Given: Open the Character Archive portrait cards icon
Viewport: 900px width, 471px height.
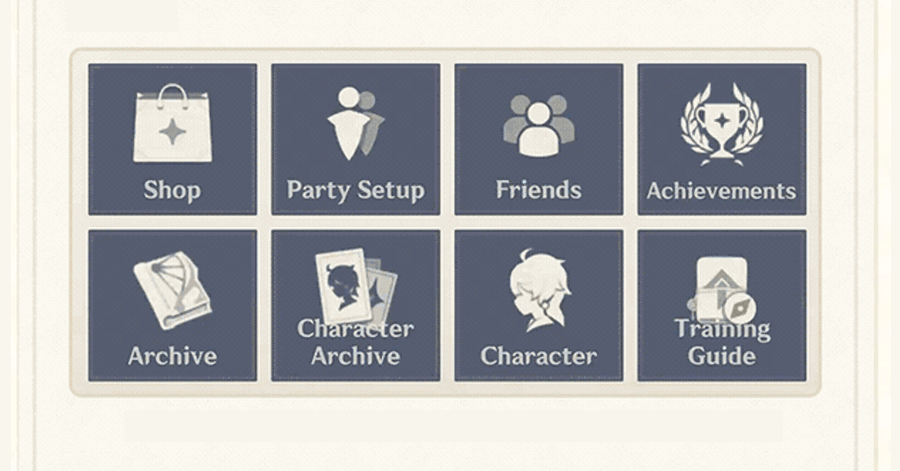Looking at the screenshot, I should coord(356,287).
